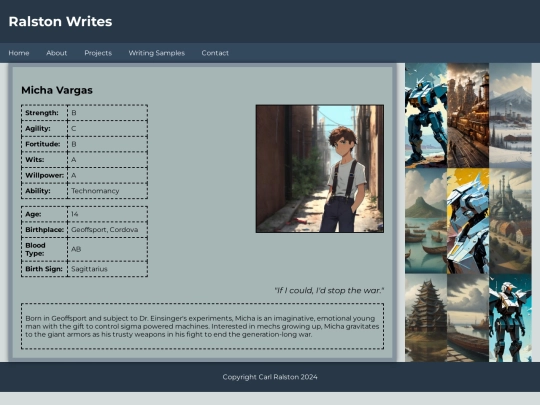Viewport: 540px width, 405px height.
Task: Click the quote "If I could, I'd stop the war."
Action: pos(329,290)
